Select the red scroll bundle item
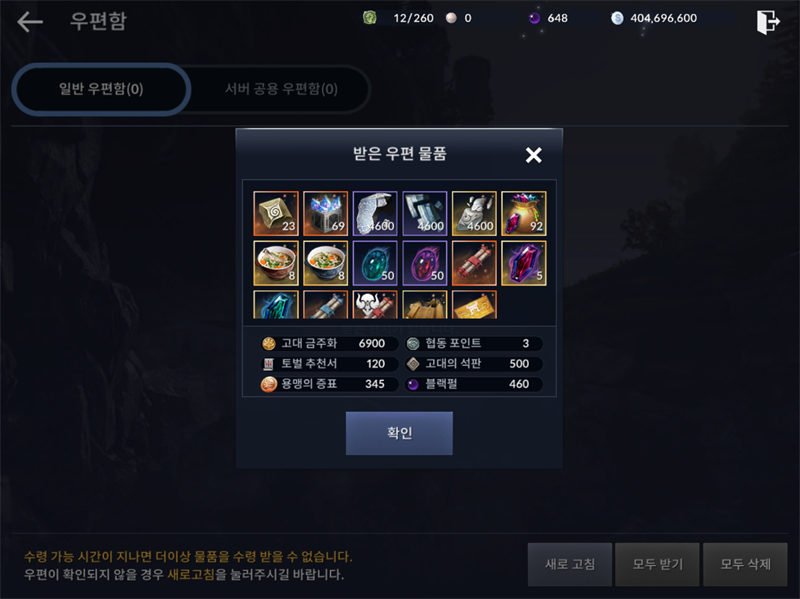This screenshot has height=599, width=800. 474,263
